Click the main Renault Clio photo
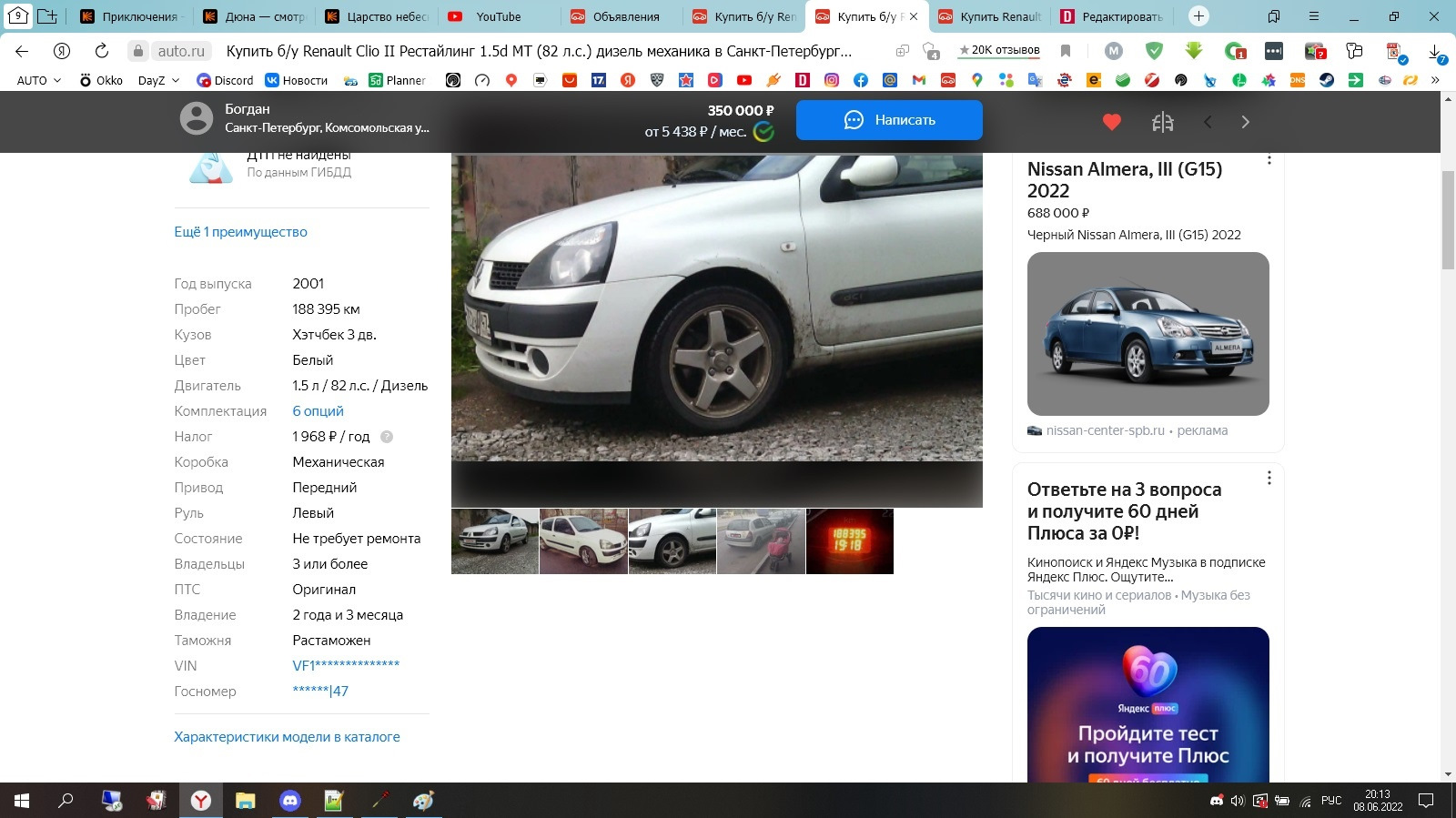The width and height of the screenshot is (1456, 818). click(717, 308)
